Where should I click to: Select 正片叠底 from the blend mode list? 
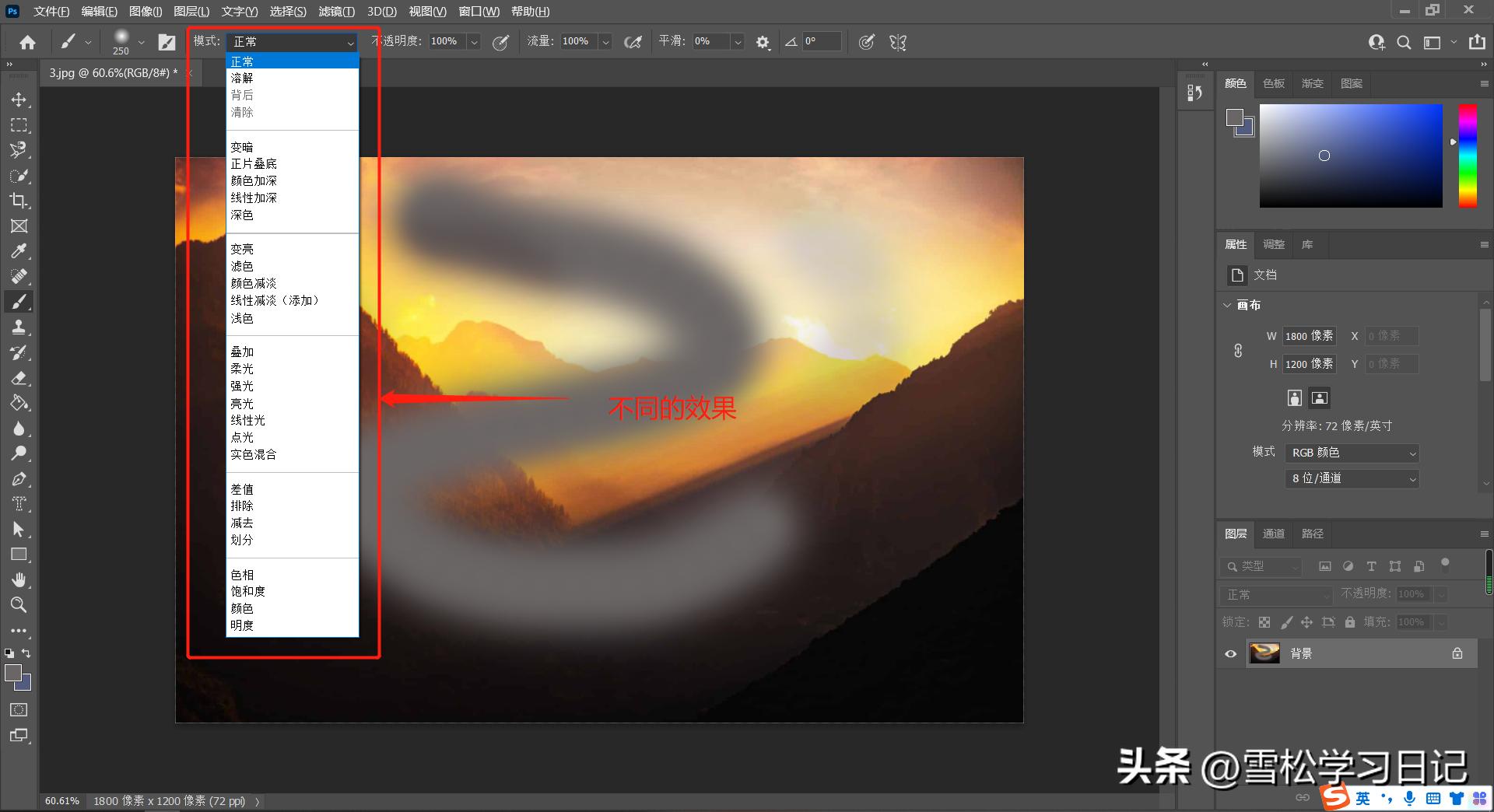[x=253, y=163]
